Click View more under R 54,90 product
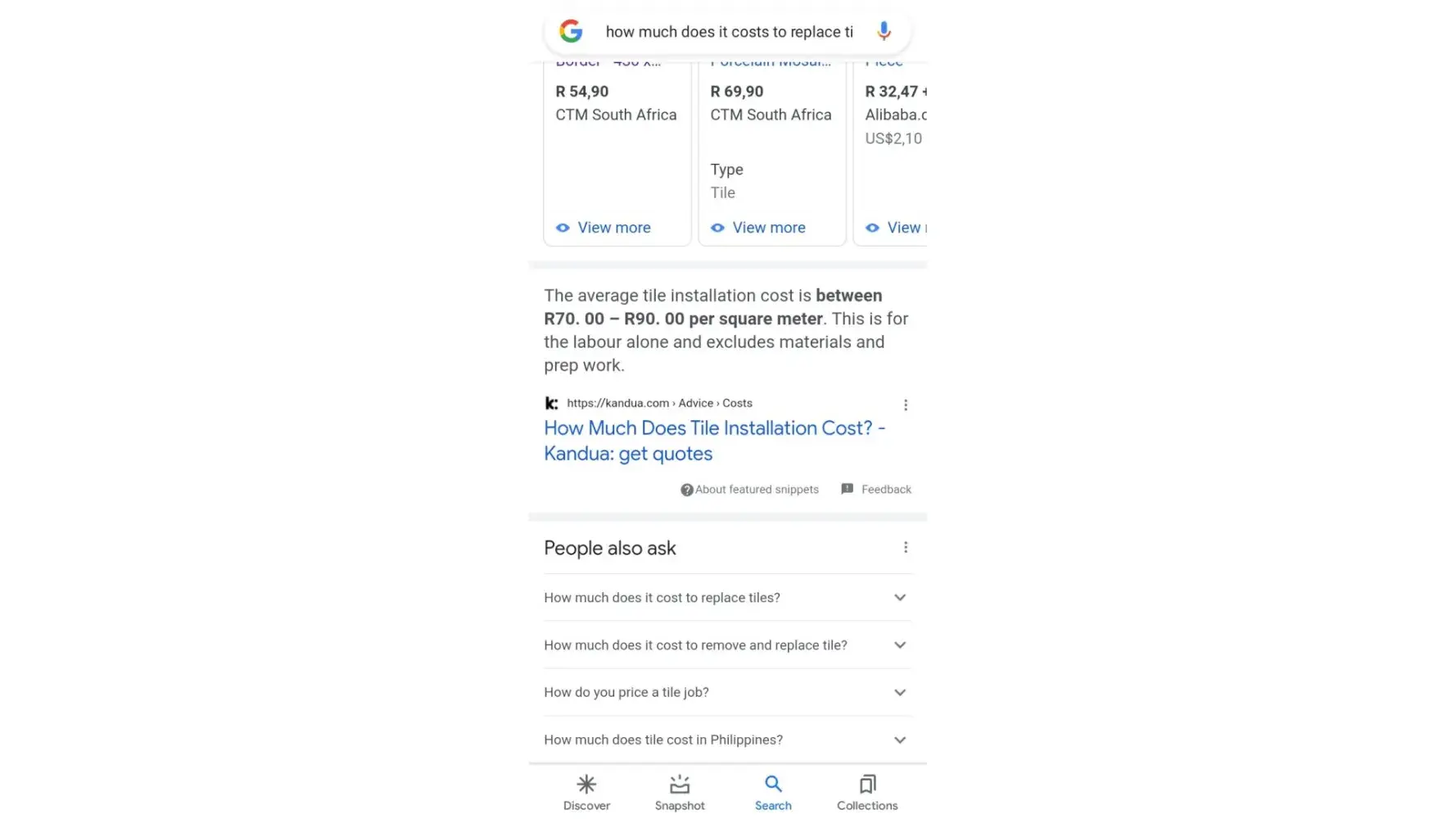Screen dimensions: 1456x819 pyautogui.click(x=613, y=228)
